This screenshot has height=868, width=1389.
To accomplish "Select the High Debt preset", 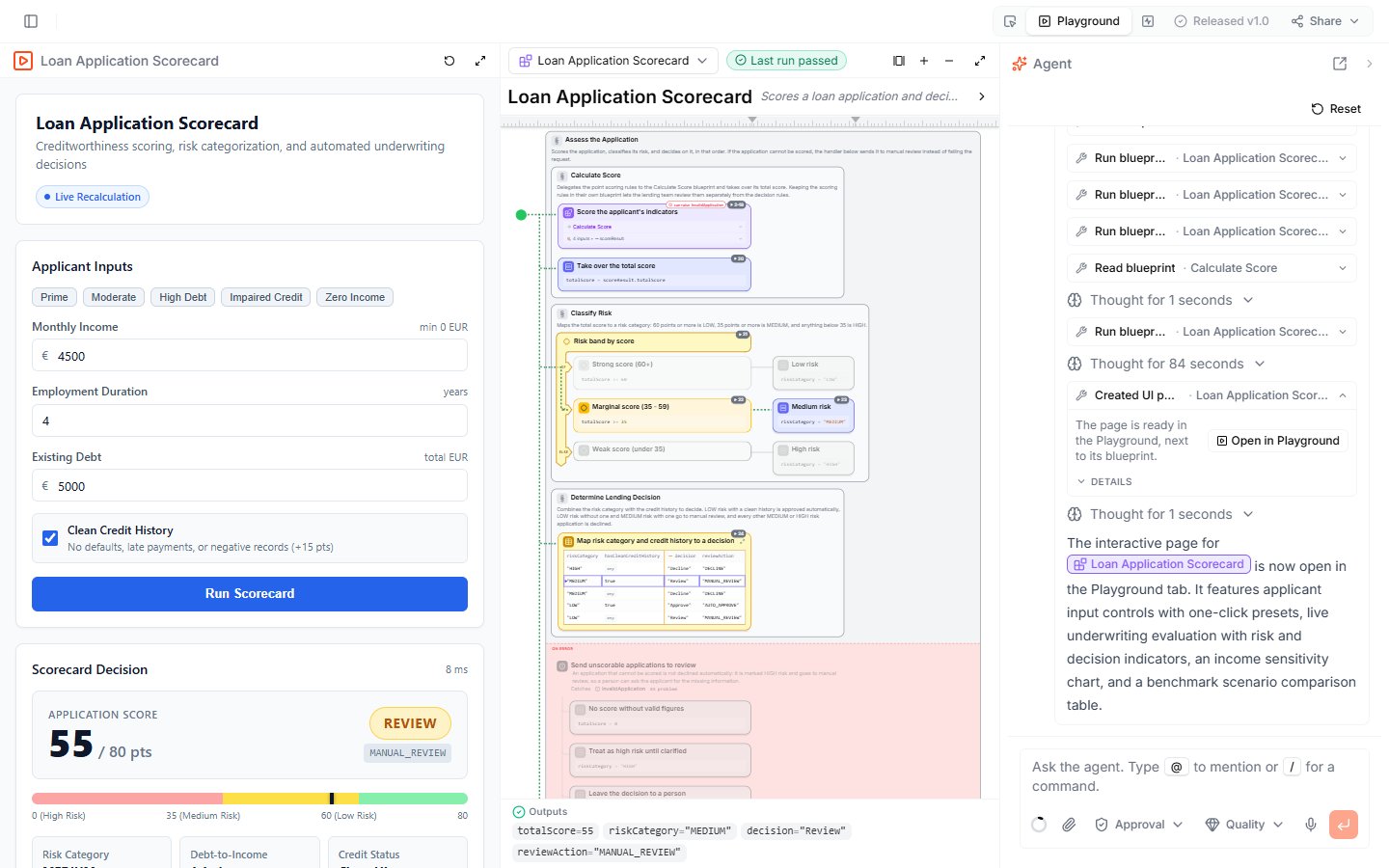I will point(182,297).
